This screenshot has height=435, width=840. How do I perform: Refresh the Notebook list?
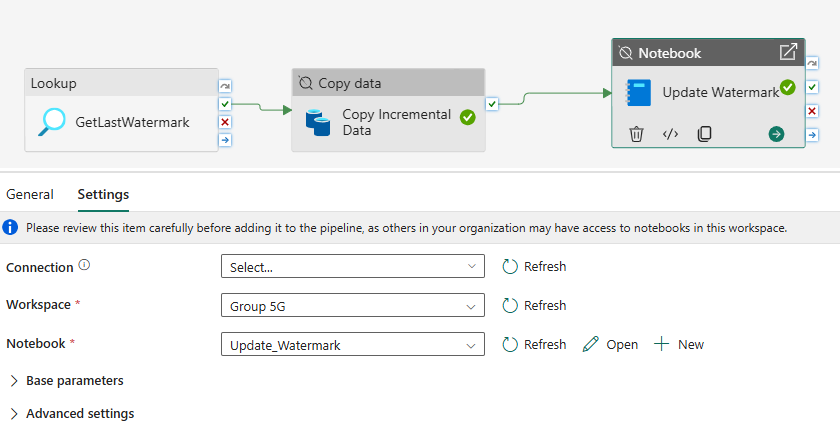click(534, 344)
